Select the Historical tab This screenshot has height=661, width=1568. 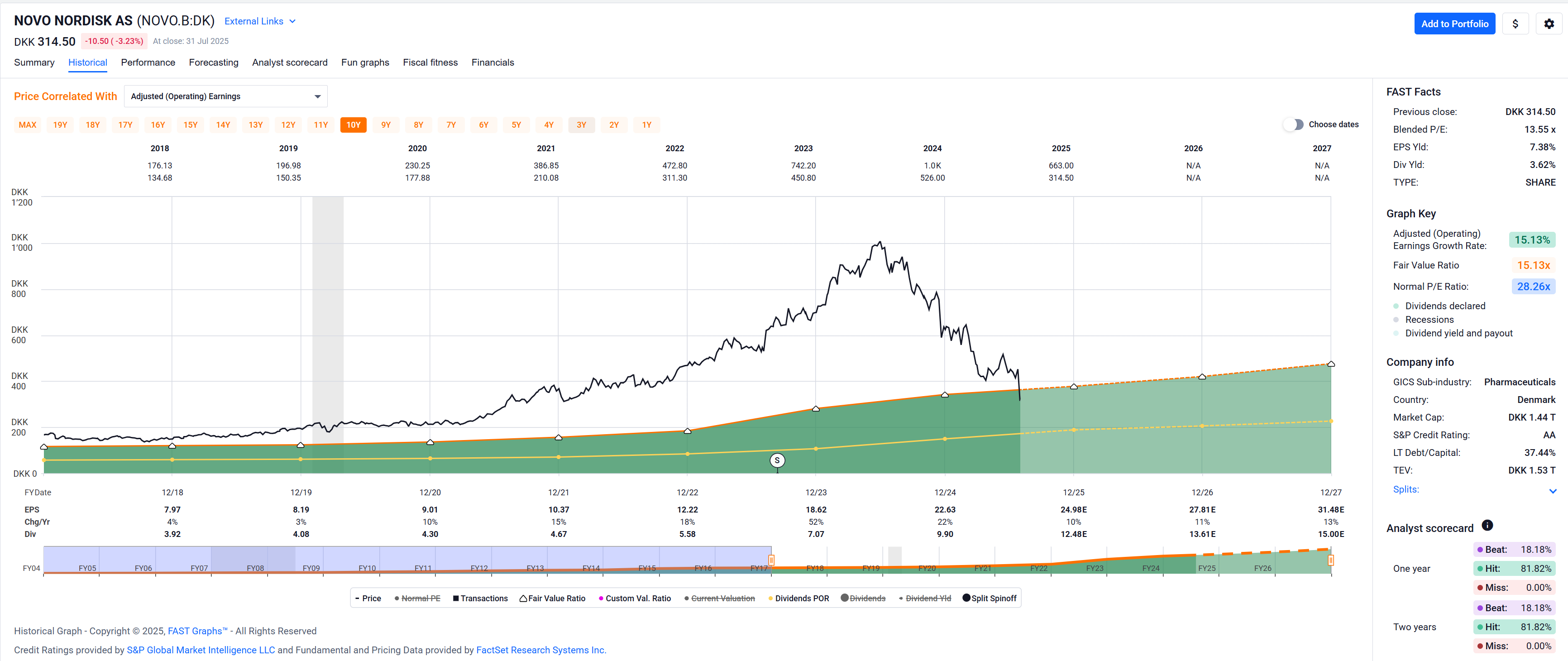[x=88, y=62]
